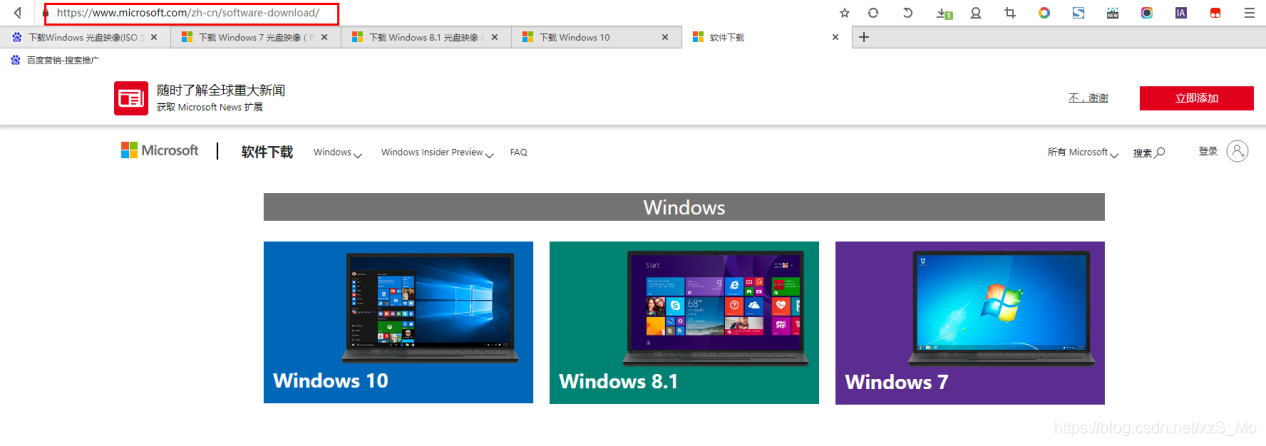Click the 登录 sign-in link
This screenshot has height=446, width=1266.
pos(1208,151)
